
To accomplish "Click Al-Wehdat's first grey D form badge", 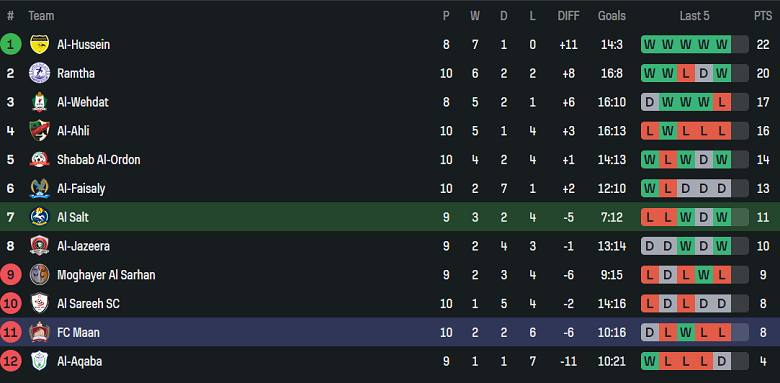I will [650, 102].
